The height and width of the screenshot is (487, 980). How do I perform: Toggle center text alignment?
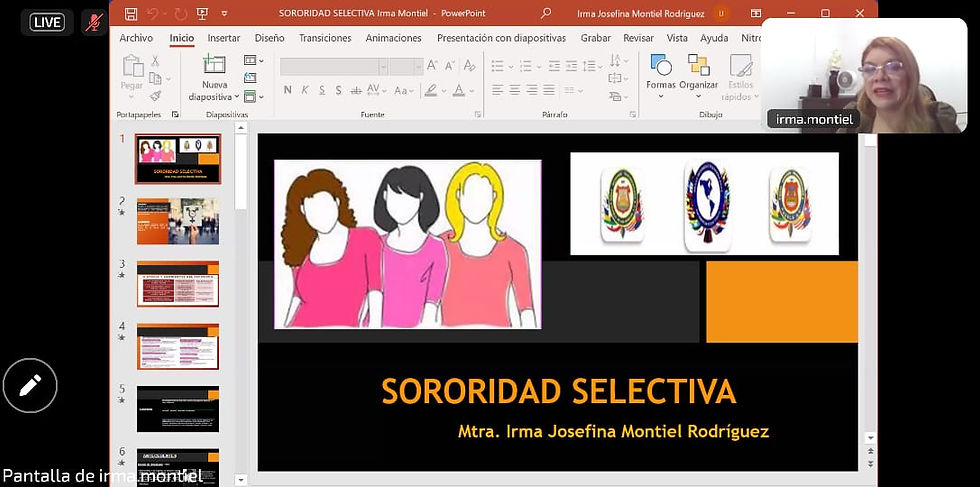(514, 90)
